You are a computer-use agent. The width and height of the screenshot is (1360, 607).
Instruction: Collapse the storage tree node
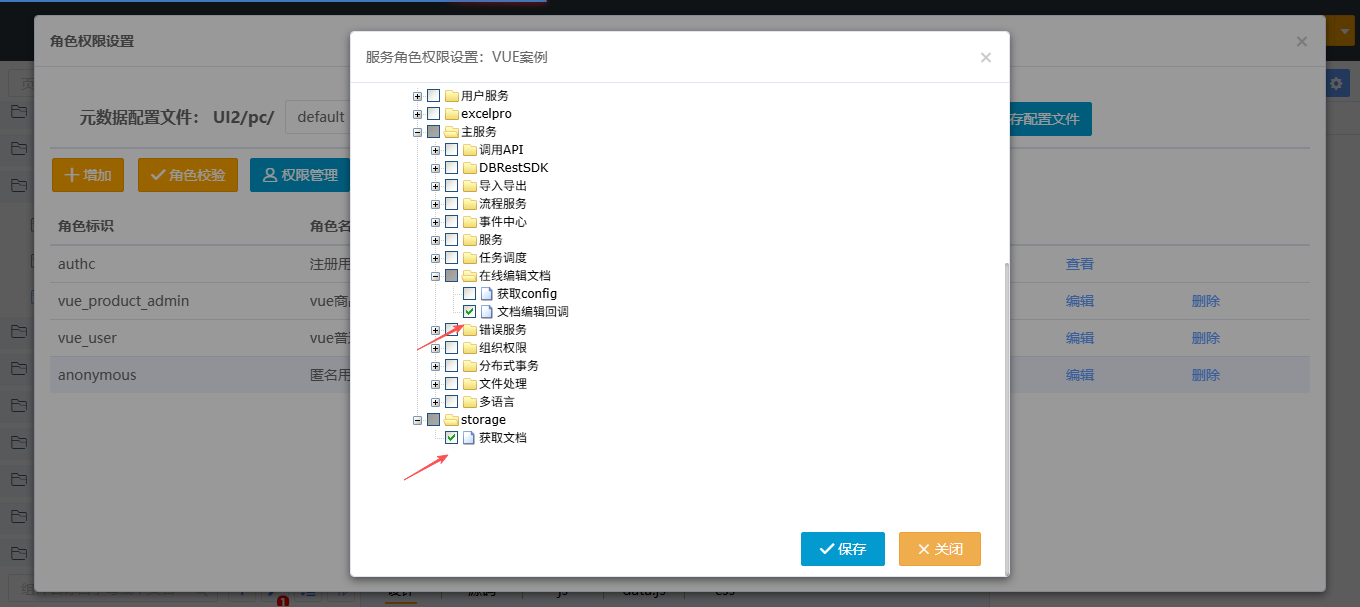(x=417, y=420)
